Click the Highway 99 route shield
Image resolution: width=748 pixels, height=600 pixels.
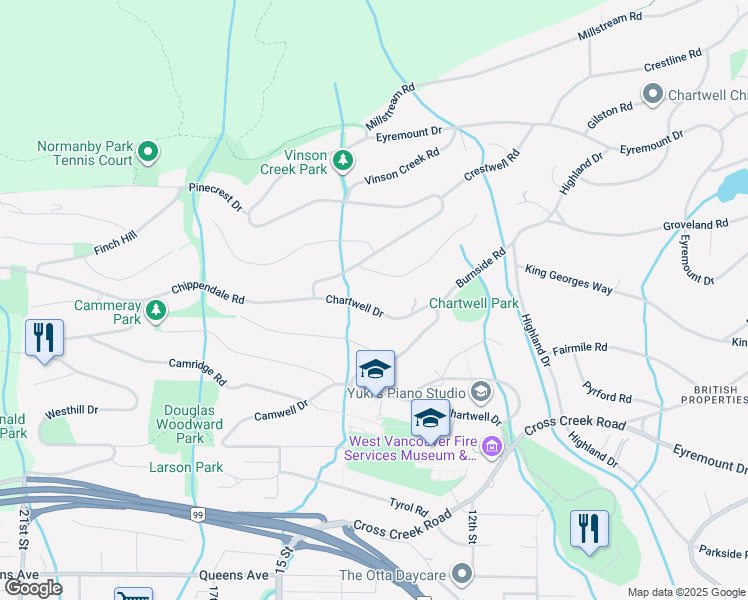click(x=198, y=515)
